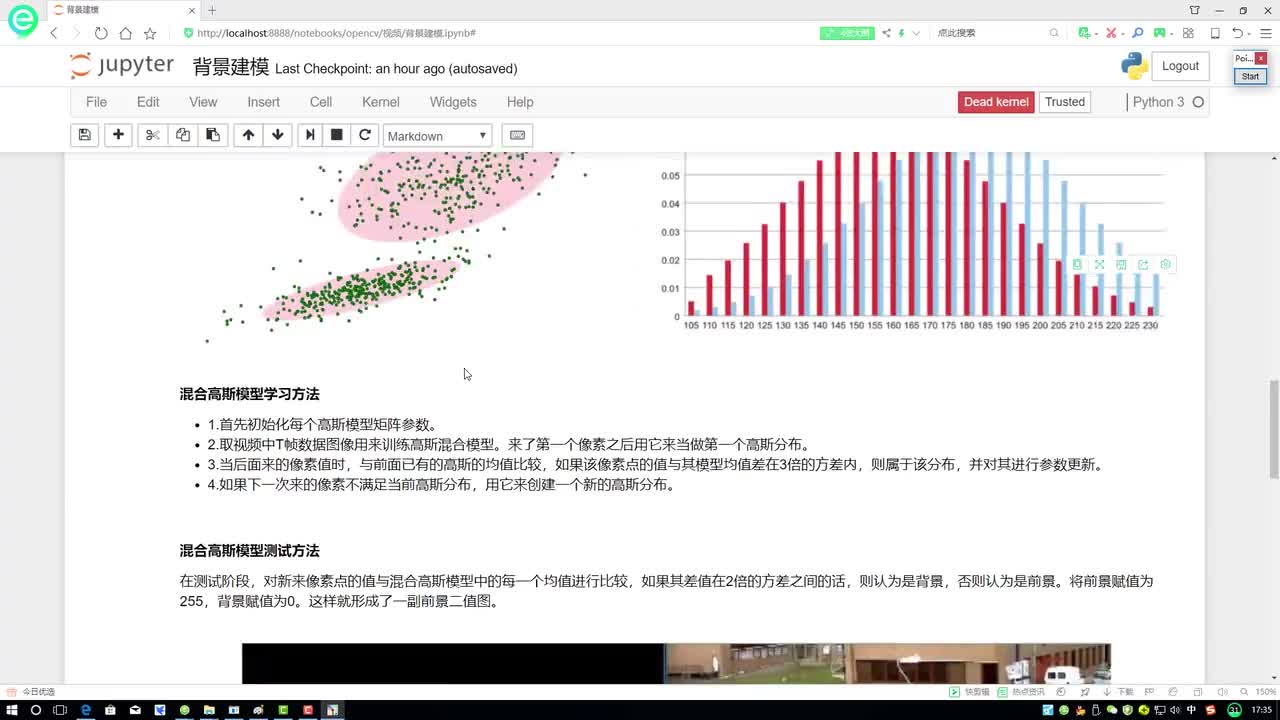Viewport: 1280px width, 720px height.
Task: Move the selected cell down
Action: click(278, 135)
